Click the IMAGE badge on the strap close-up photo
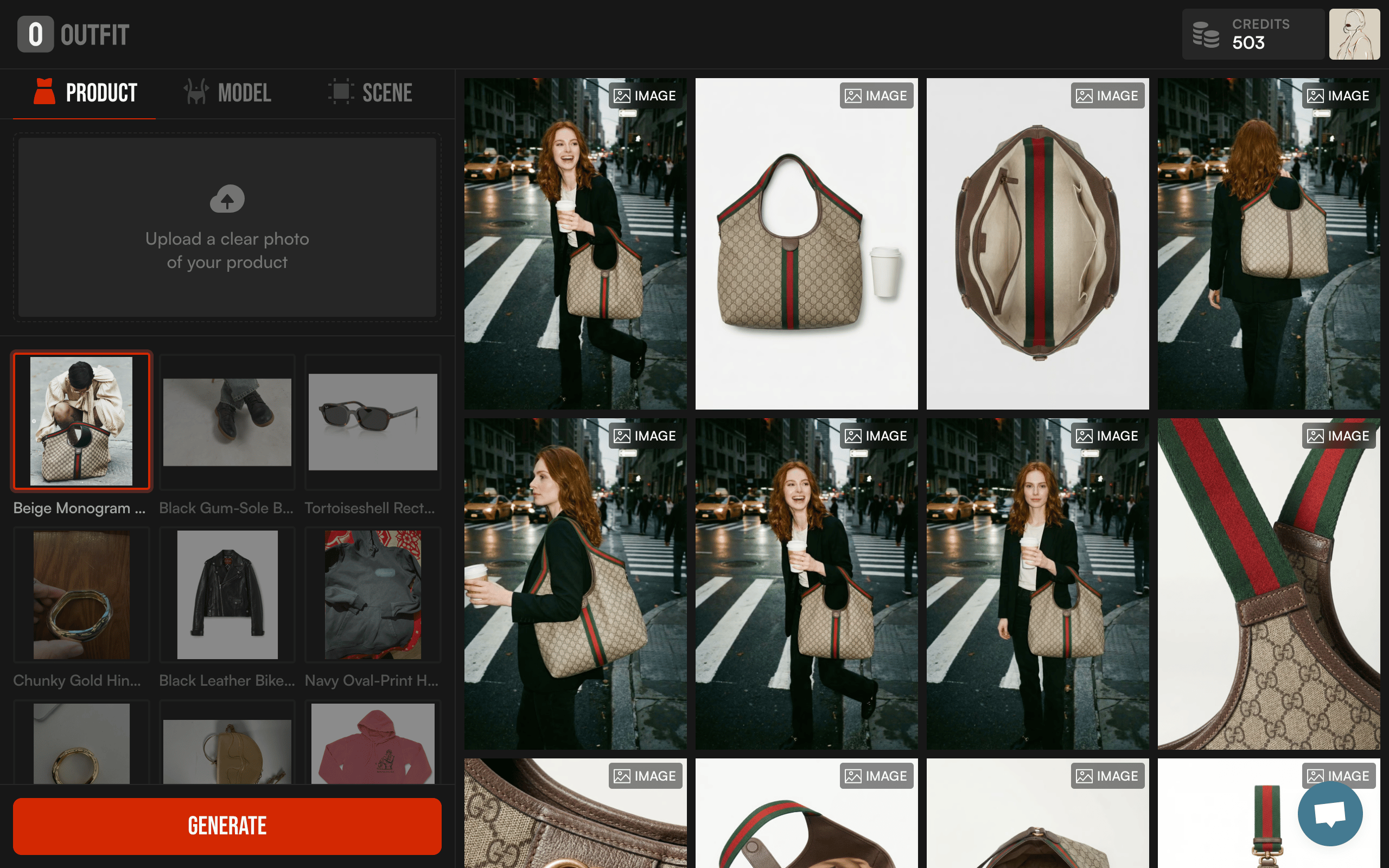The width and height of the screenshot is (1389, 868). (1337, 436)
